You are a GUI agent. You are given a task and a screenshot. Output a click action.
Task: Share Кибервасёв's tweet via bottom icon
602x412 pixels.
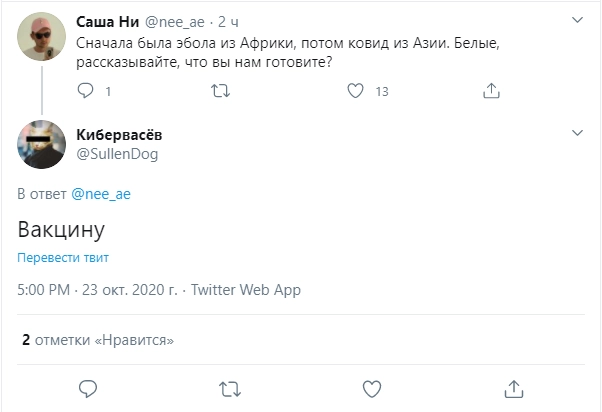pos(513,387)
